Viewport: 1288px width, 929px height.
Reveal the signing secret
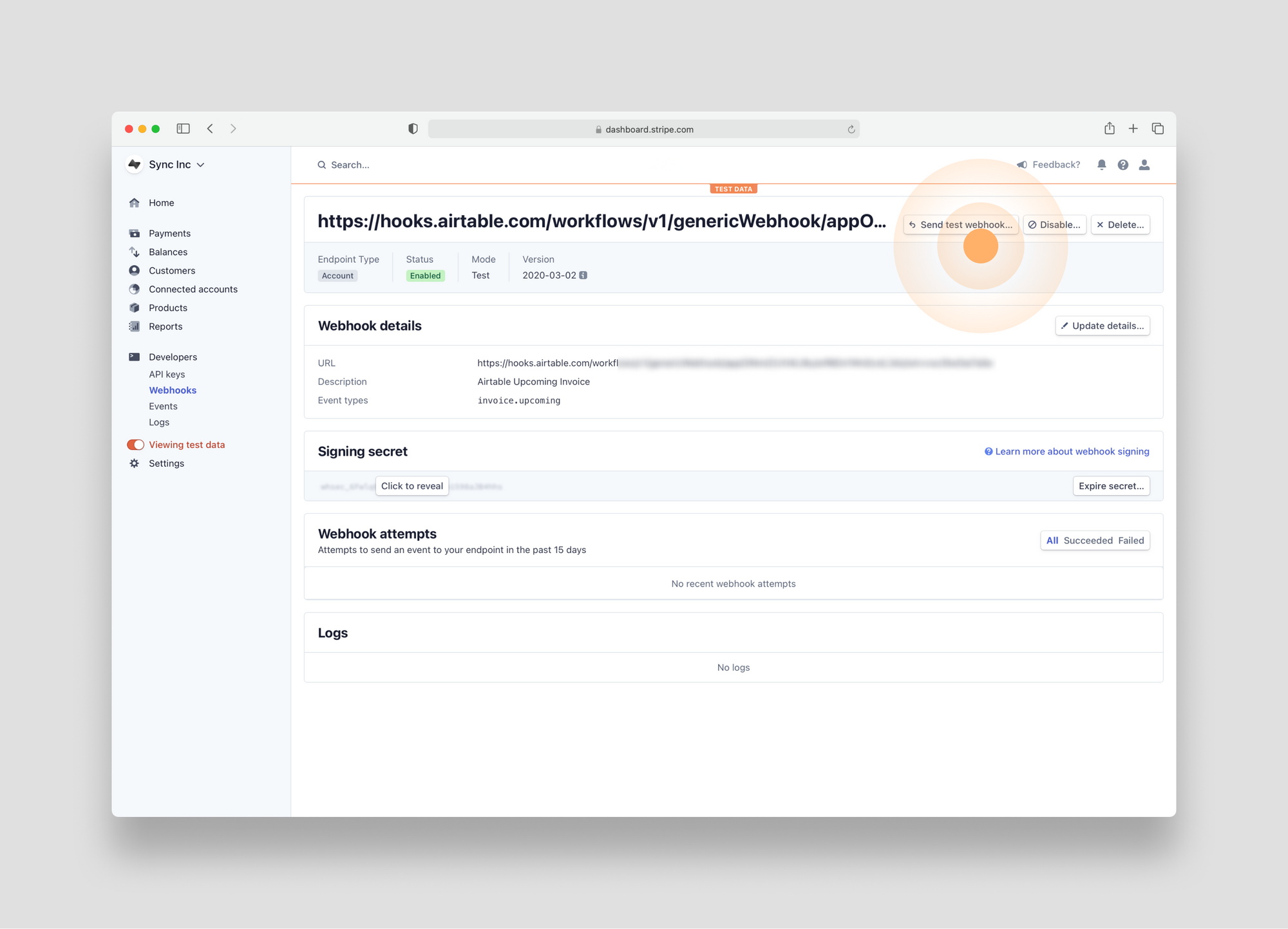(x=412, y=485)
